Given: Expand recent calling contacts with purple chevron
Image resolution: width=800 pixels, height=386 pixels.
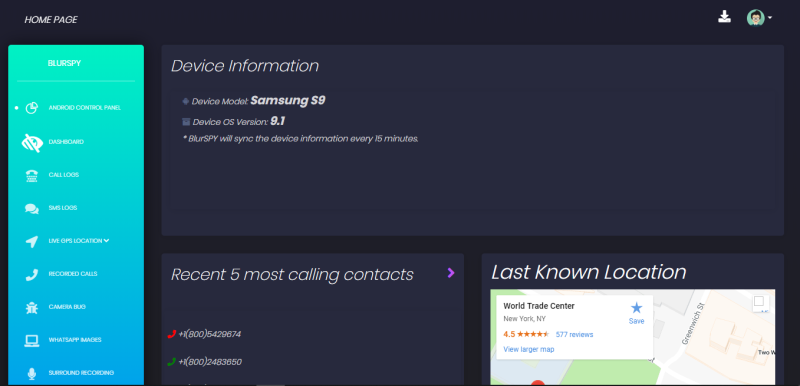Looking at the screenshot, I should point(451,273).
